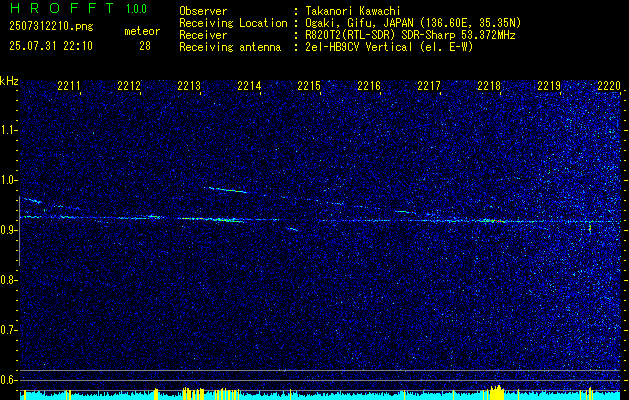The width and height of the screenshot is (629, 400).
Task: Click time marker 2216
Action: coord(369,86)
